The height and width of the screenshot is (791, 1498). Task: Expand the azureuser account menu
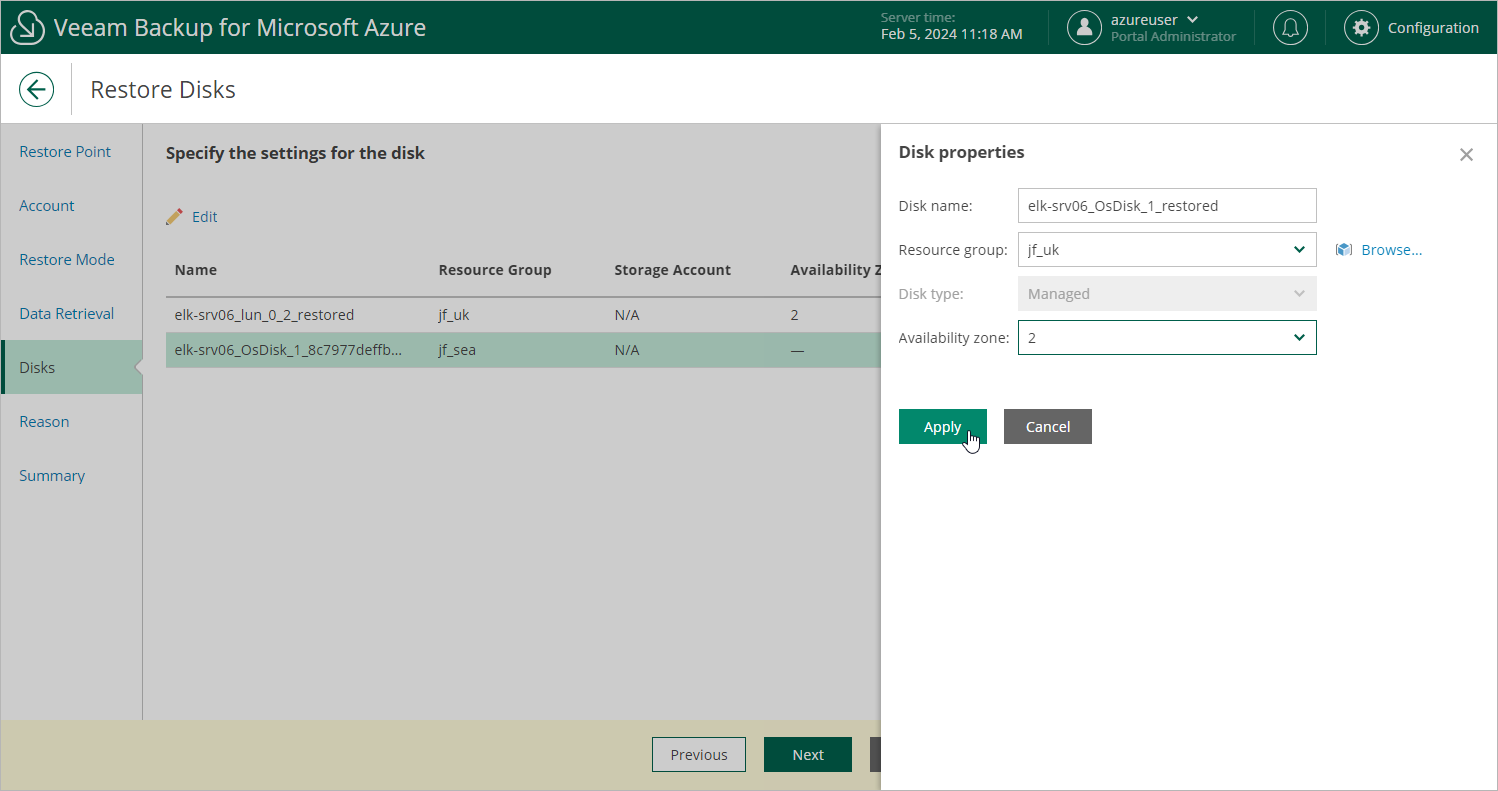point(1192,19)
